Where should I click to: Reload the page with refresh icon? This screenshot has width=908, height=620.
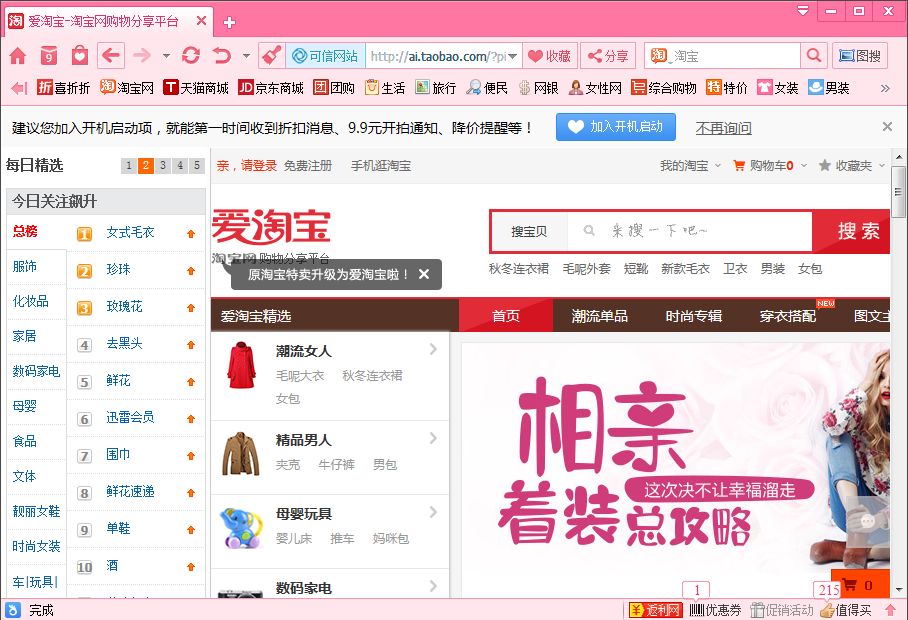[x=191, y=56]
